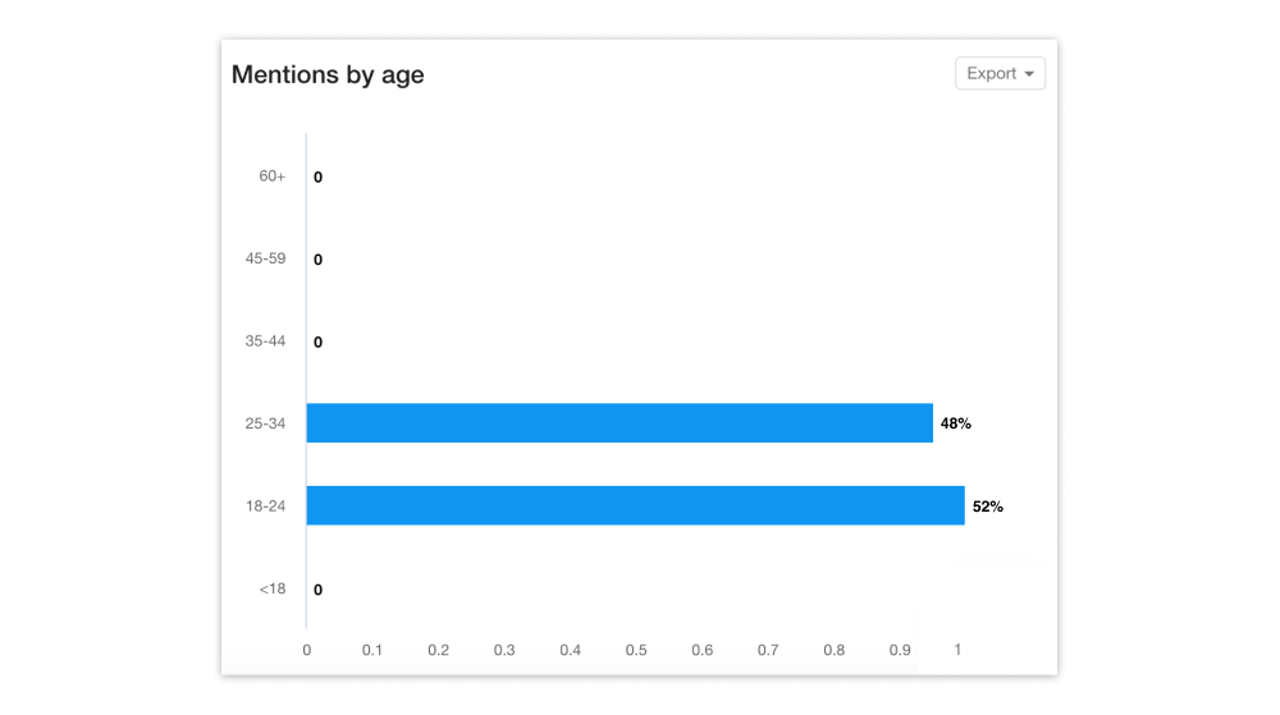1280x715 pixels.
Task: Click the 35-44 age group label
Action: click(265, 341)
